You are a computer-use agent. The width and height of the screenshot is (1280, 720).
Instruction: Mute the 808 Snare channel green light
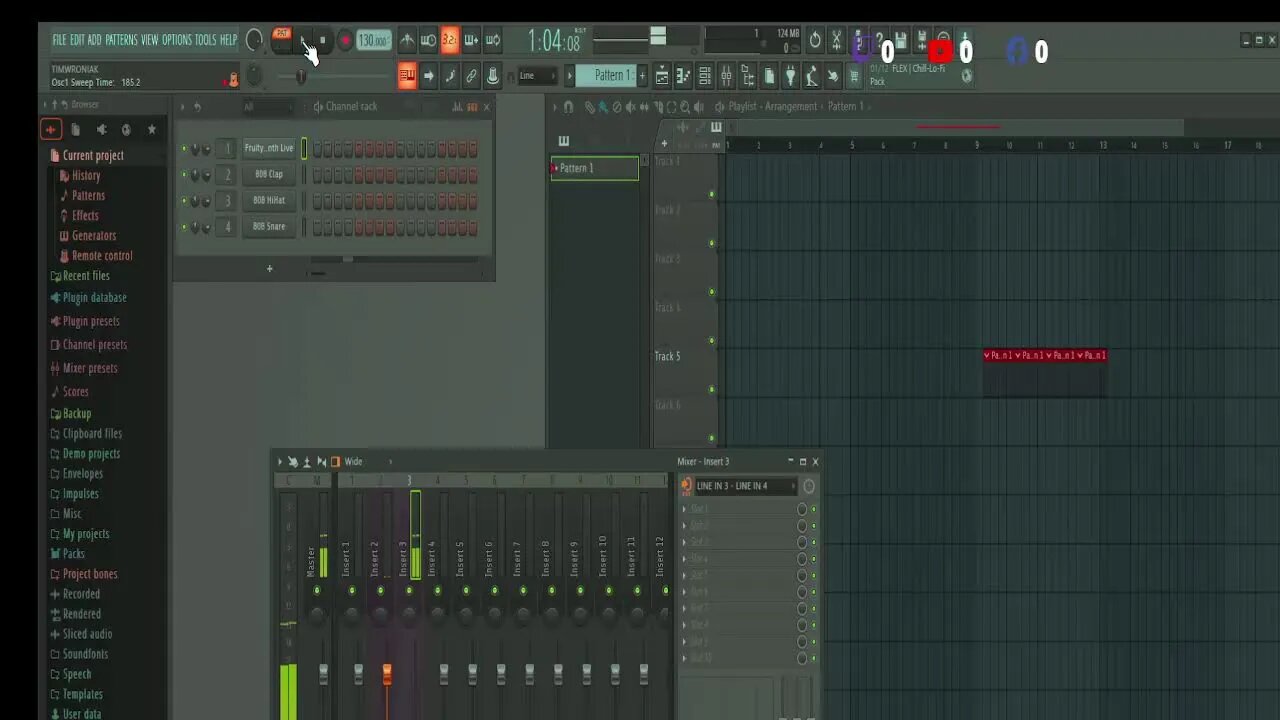(183, 227)
